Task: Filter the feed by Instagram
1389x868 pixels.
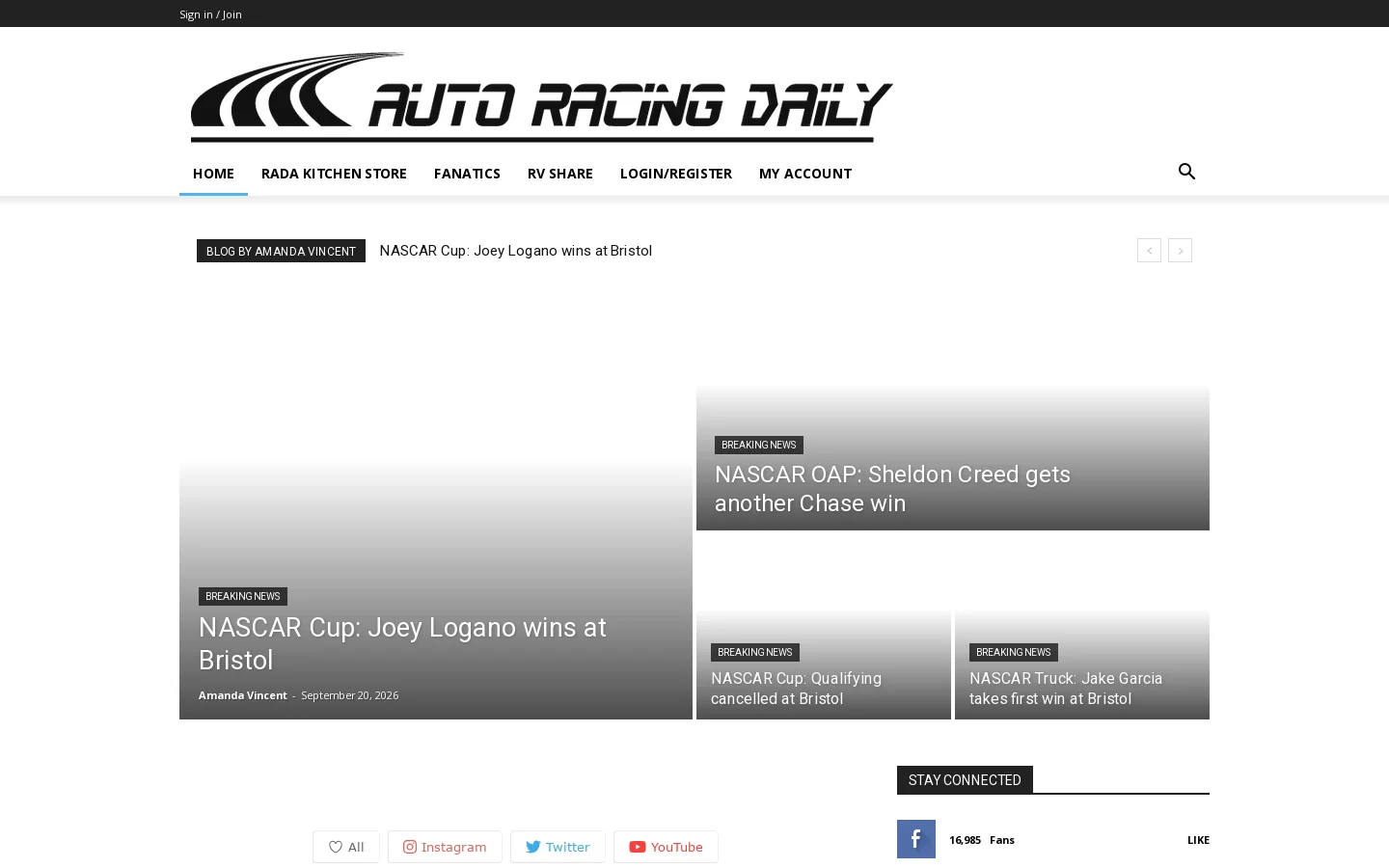Action: click(x=445, y=847)
